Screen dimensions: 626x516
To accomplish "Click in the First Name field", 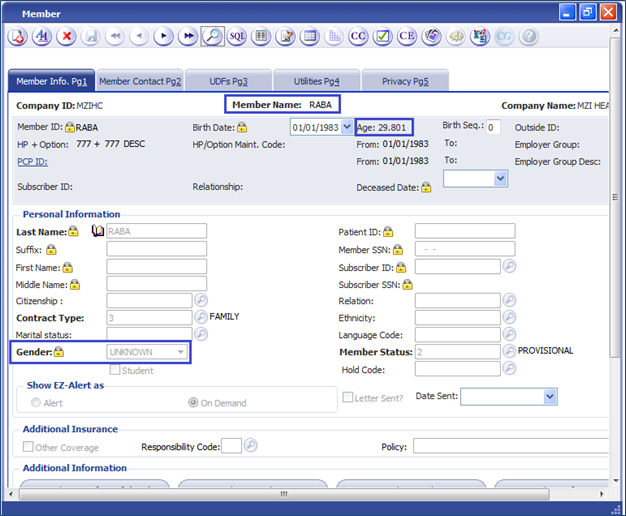I will [156, 267].
